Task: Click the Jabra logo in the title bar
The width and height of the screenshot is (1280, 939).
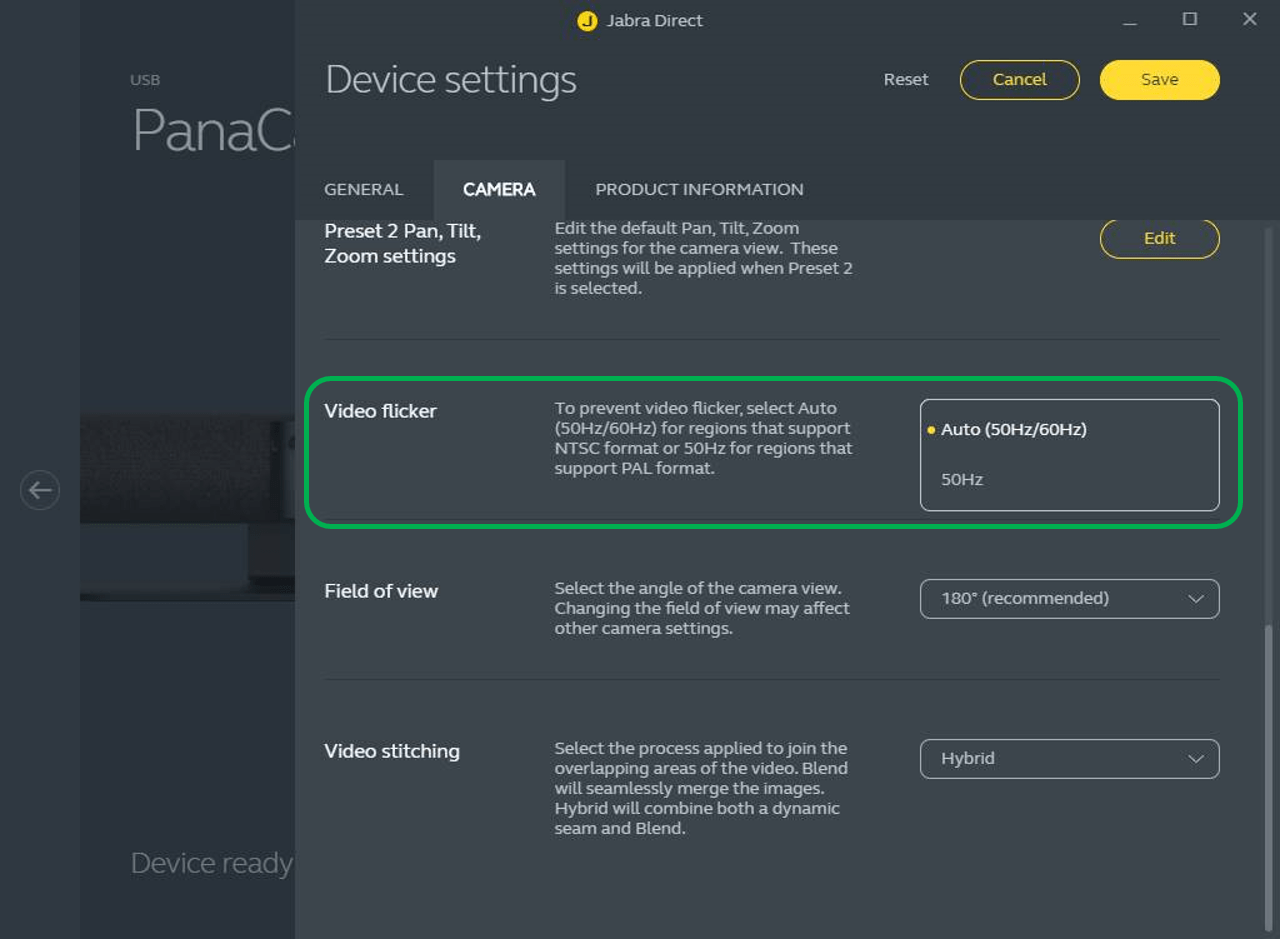Action: point(587,21)
